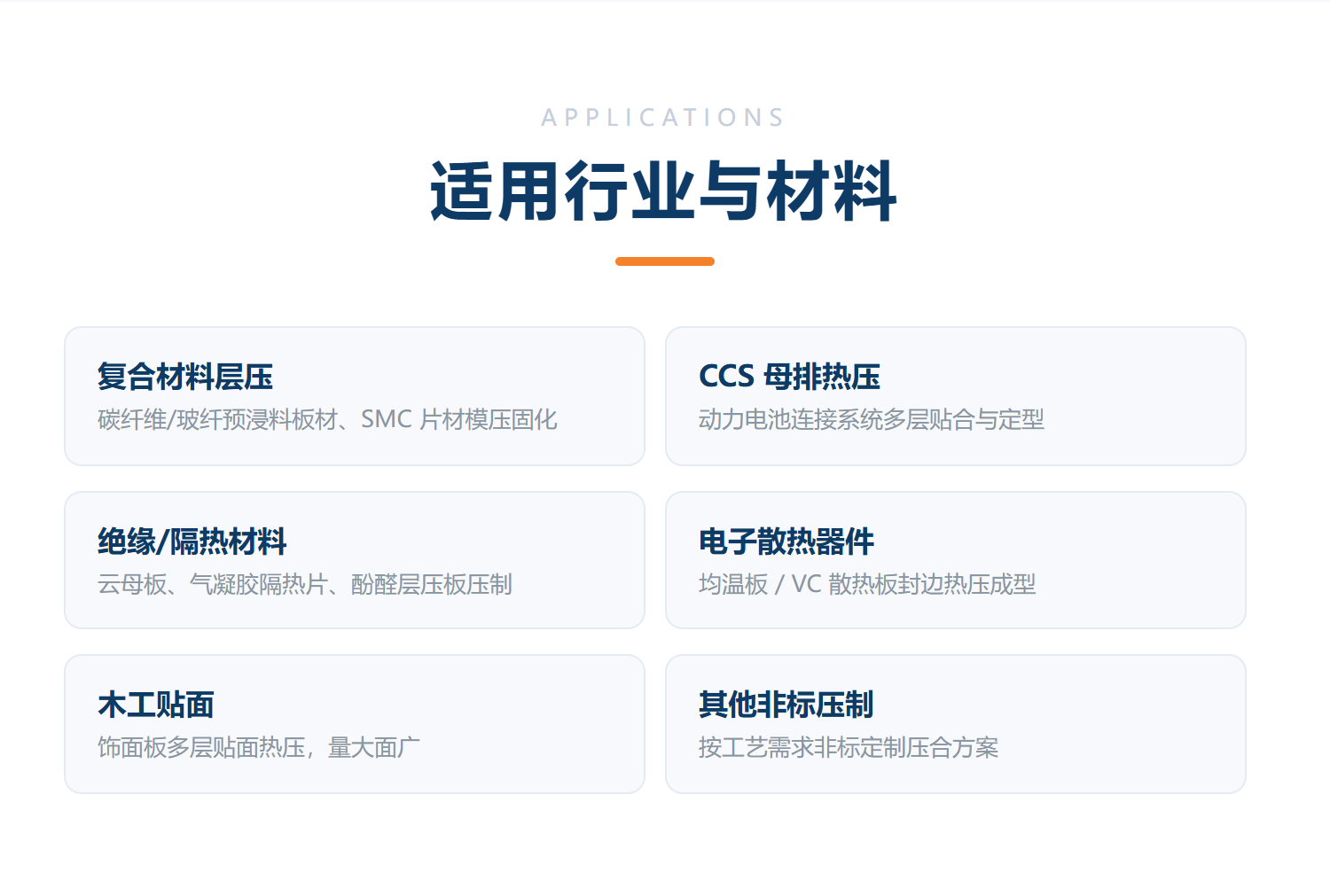Image resolution: width=1330 pixels, height=896 pixels.
Task: Select the 'CCS 母排热压' card title
Action: click(x=789, y=377)
